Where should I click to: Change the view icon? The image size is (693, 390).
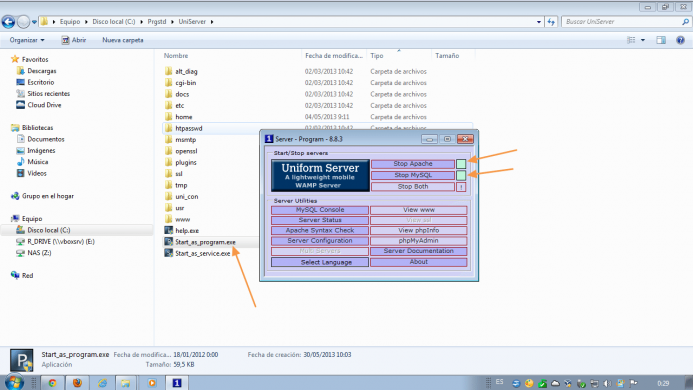[x=631, y=40]
